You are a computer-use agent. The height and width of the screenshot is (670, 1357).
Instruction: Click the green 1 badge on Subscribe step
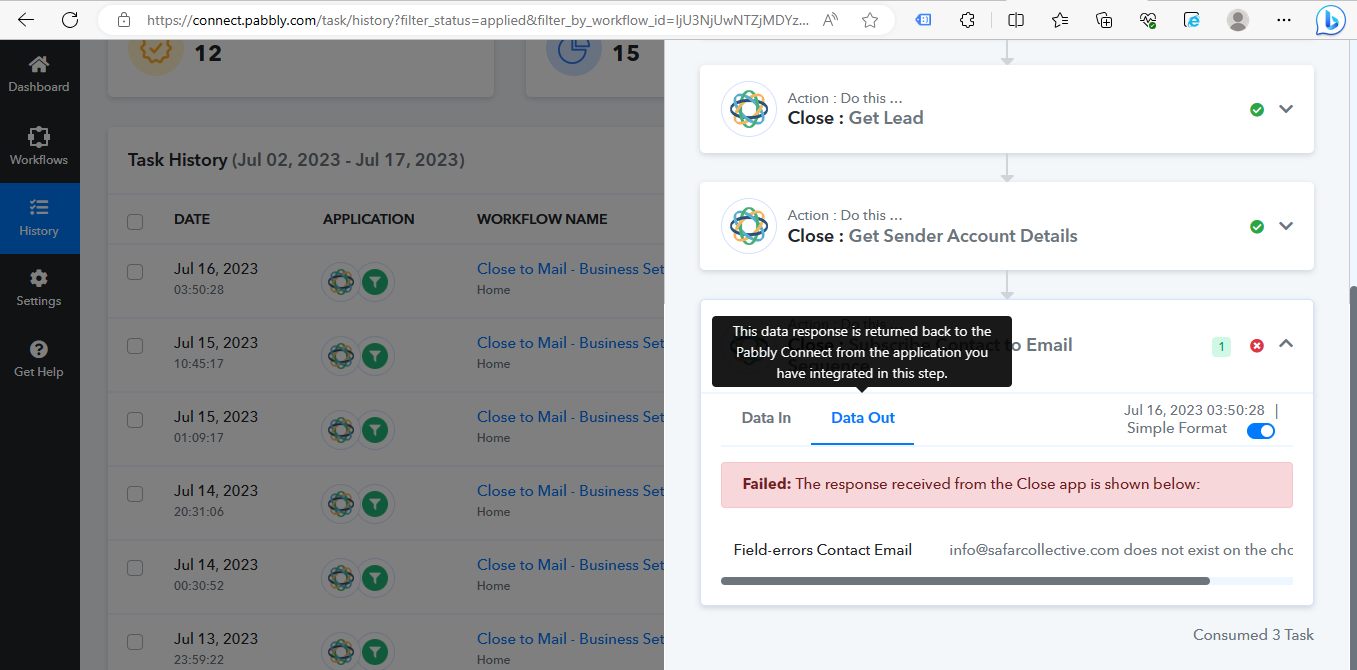[1221, 347]
